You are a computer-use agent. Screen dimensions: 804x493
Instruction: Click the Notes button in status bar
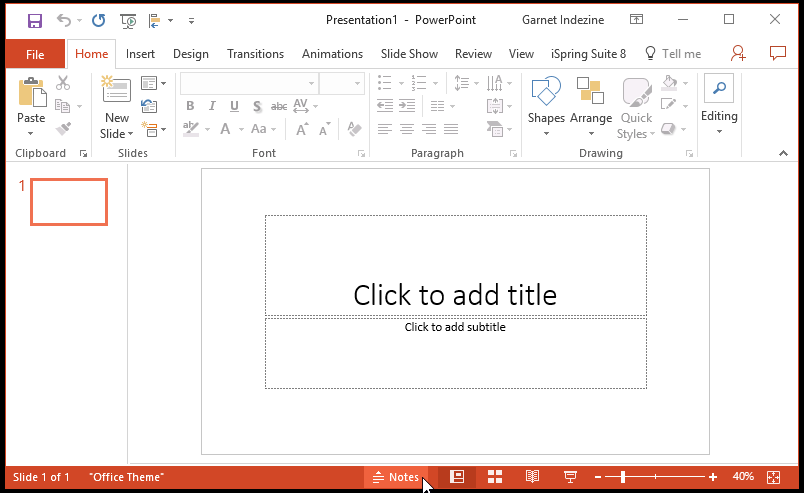click(x=396, y=477)
